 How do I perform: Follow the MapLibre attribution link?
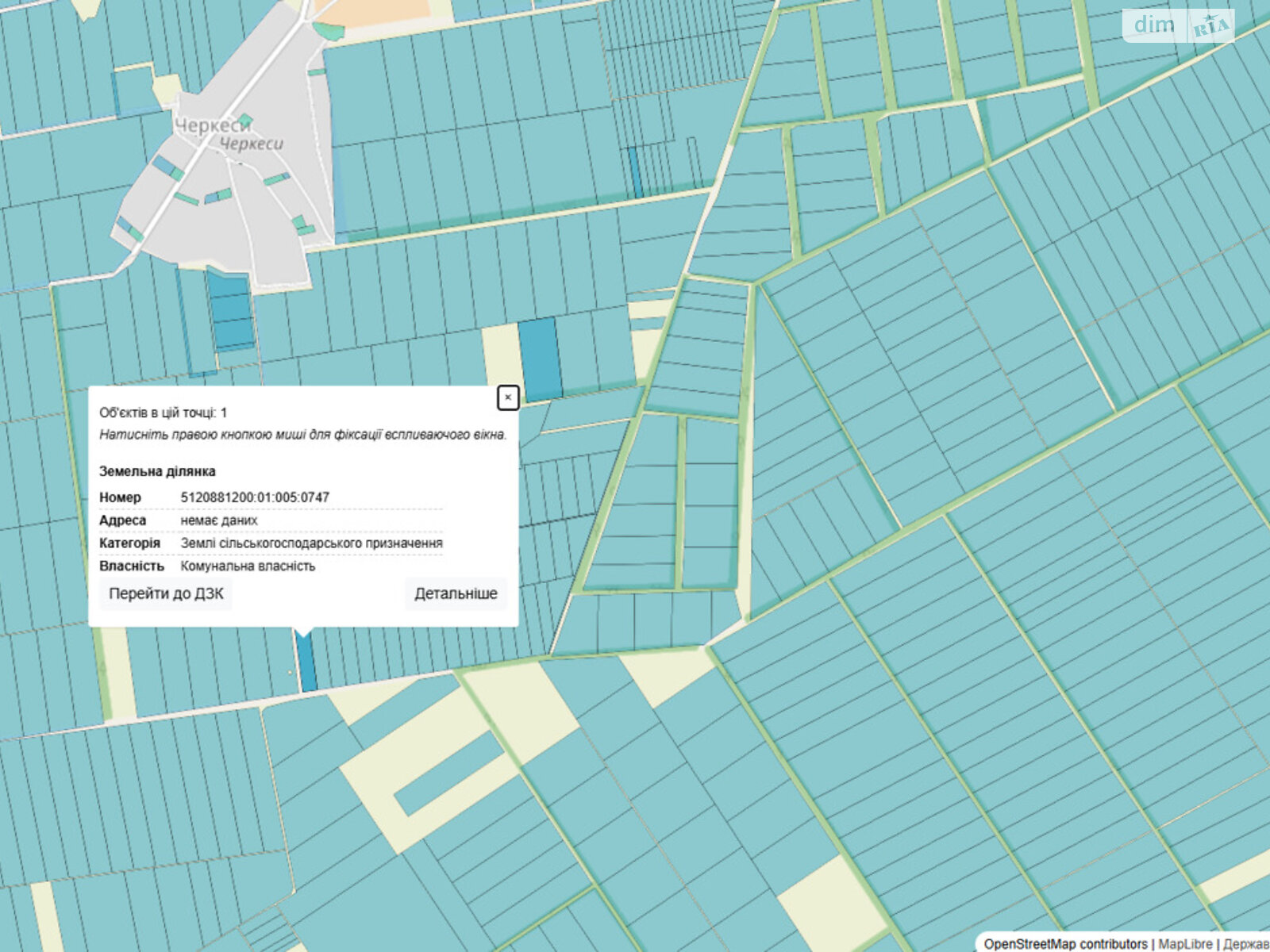(1185, 943)
